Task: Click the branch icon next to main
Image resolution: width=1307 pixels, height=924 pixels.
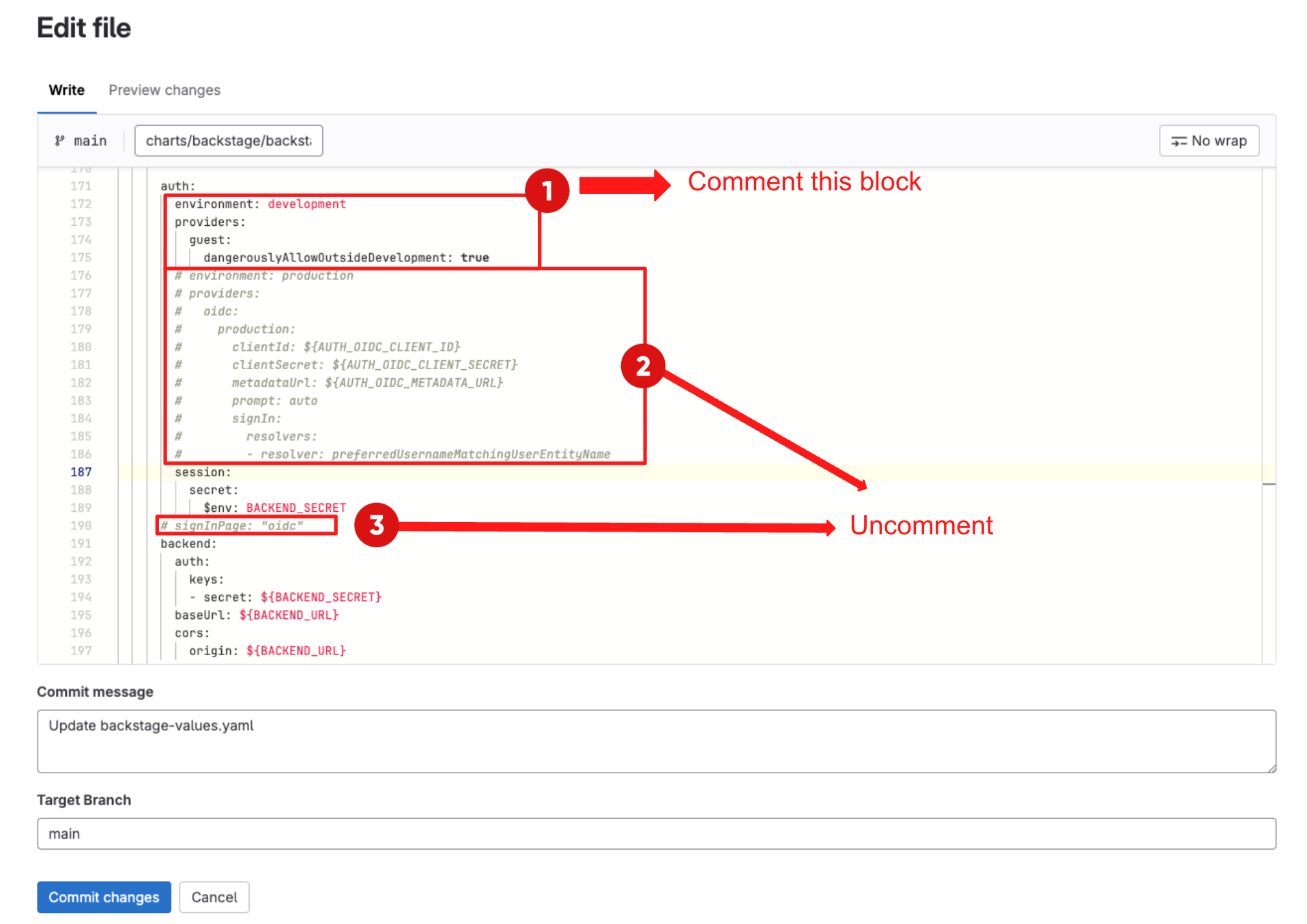Action: [x=59, y=141]
